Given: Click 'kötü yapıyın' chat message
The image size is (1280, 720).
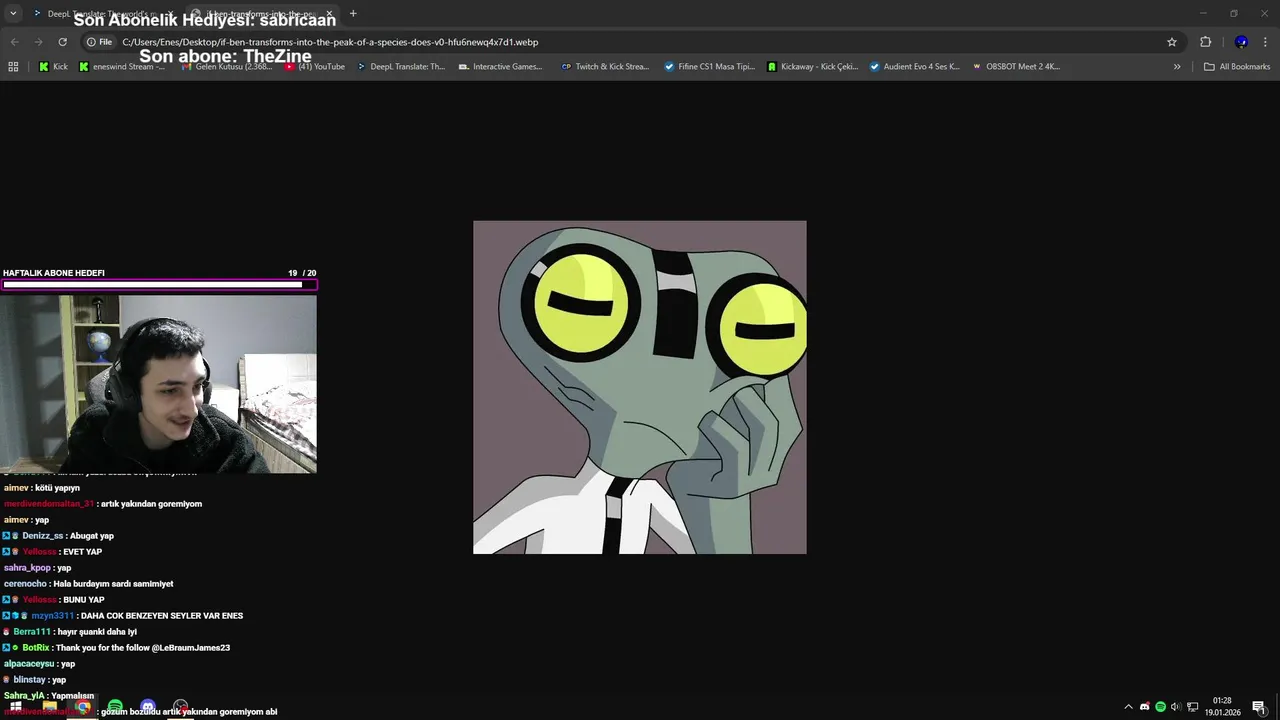Looking at the screenshot, I should click(x=57, y=488).
